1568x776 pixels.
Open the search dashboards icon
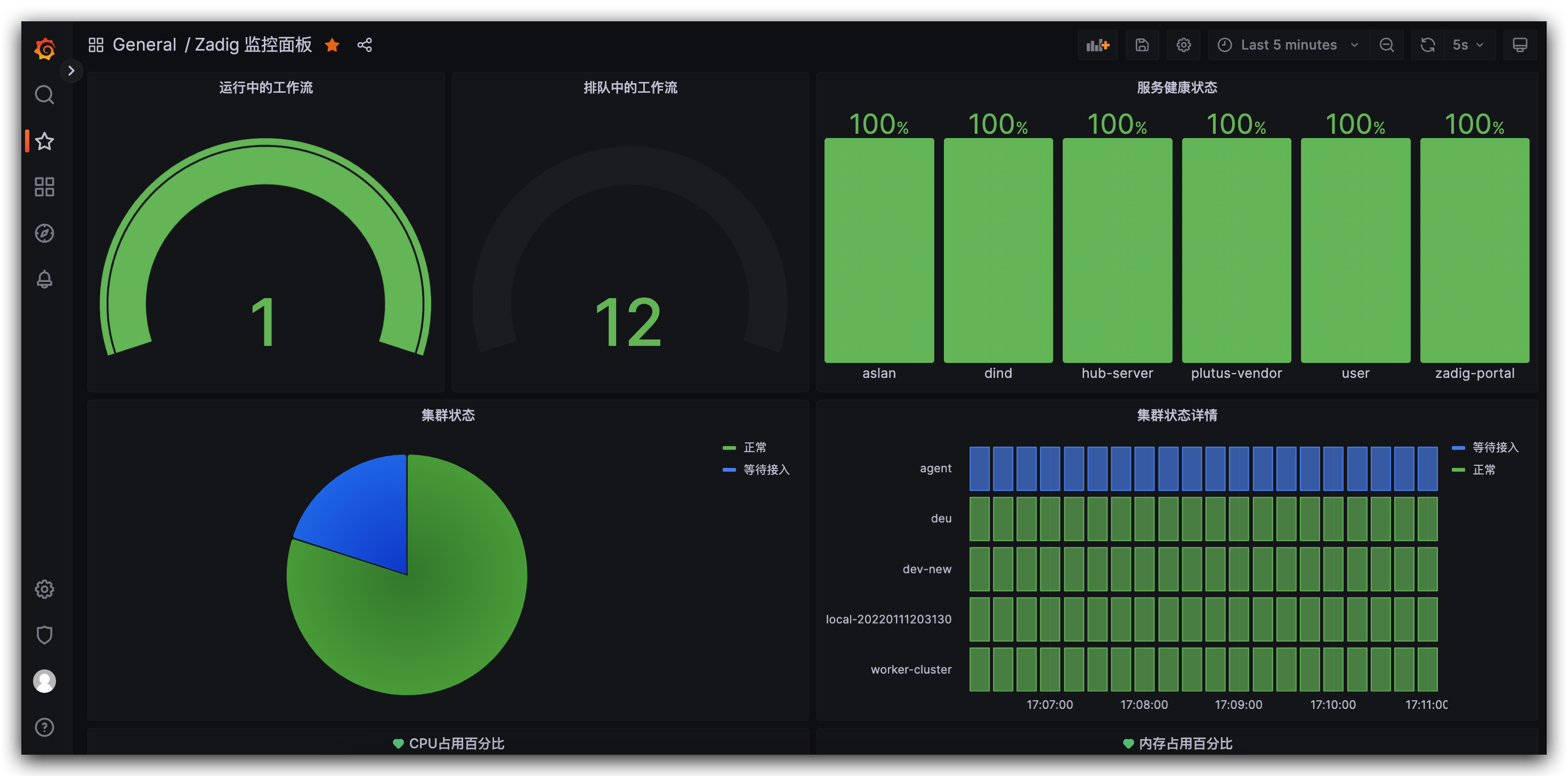[x=44, y=95]
